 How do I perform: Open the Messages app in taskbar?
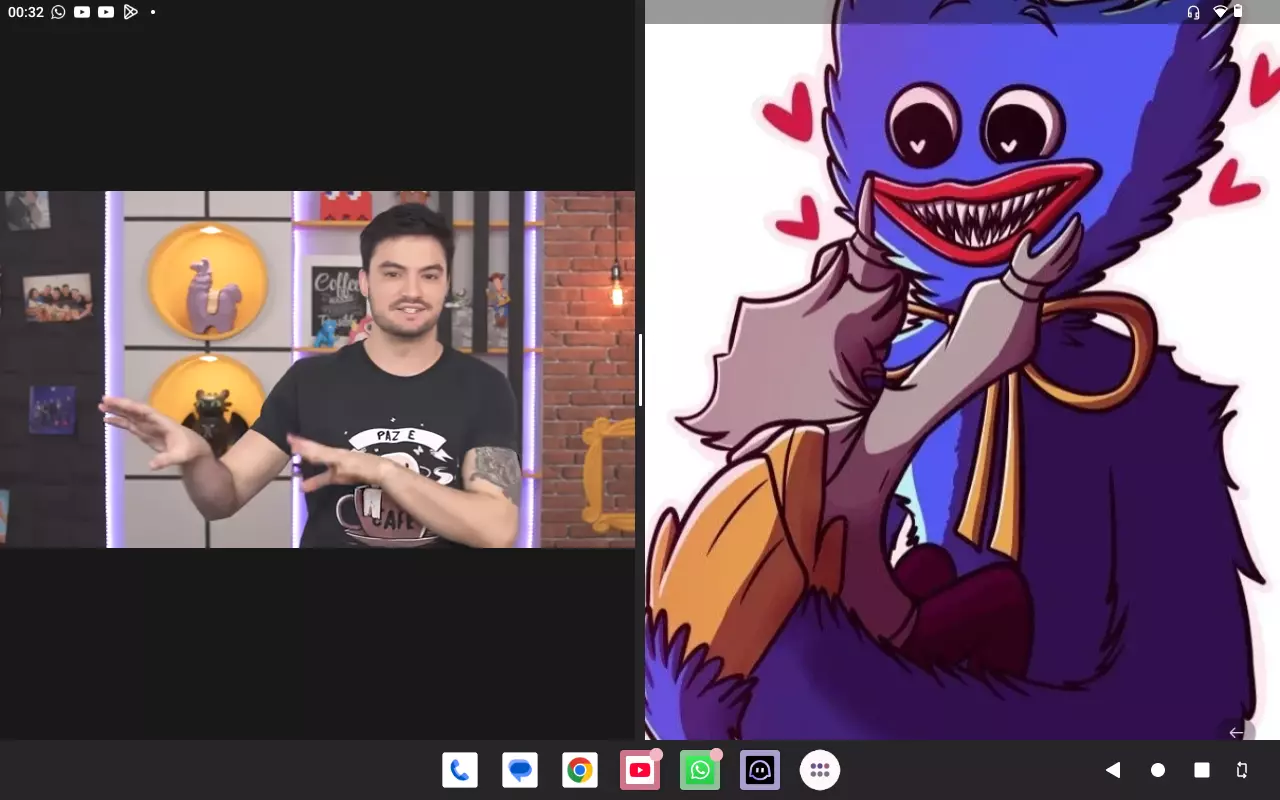click(x=520, y=770)
